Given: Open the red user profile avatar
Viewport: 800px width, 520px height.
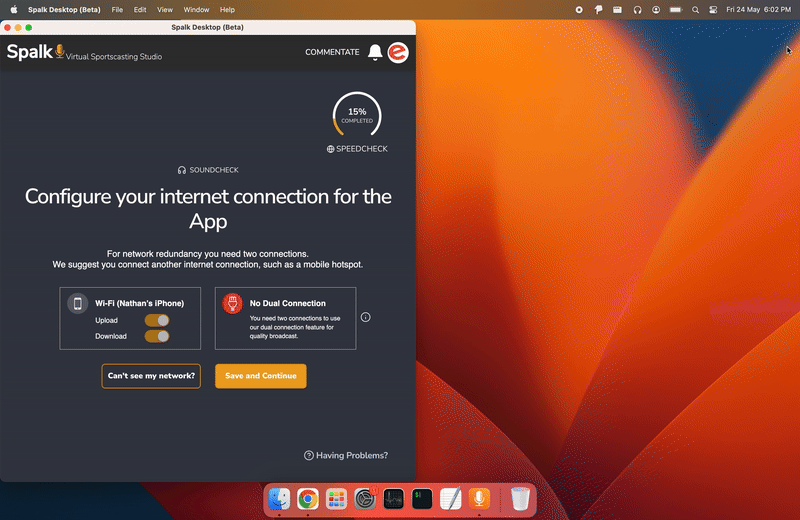Looking at the screenshot, I should pos(398,53).
